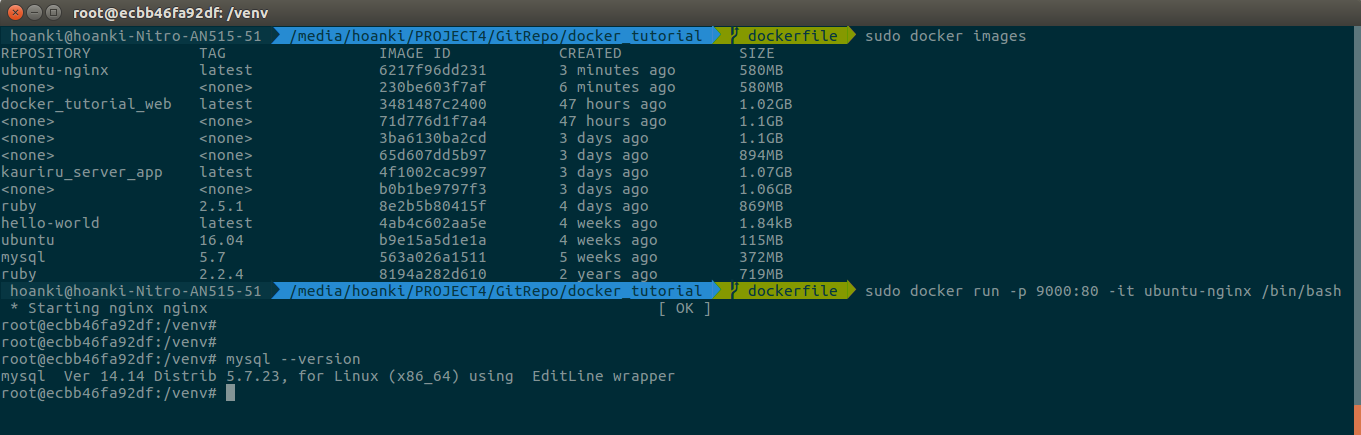Close the terminal window

pos(13,13)
